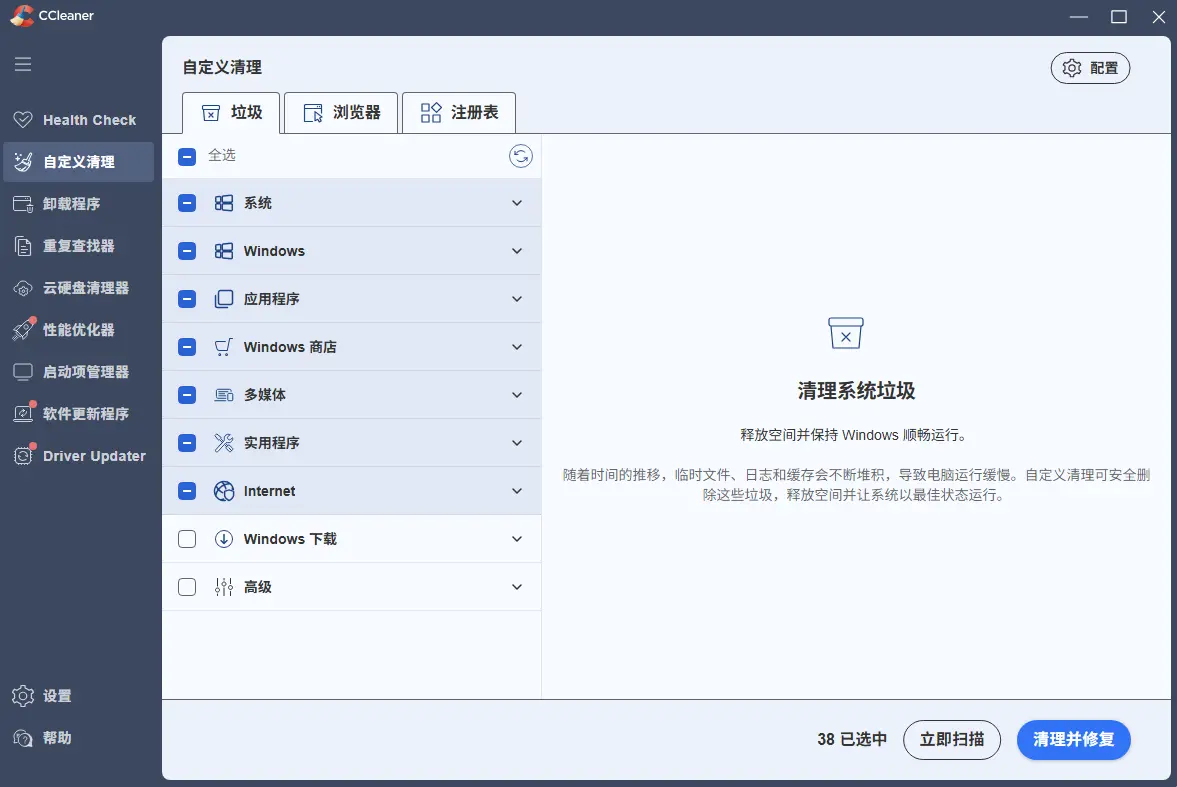This screenshot has width=1177, height=787.
Task: Click the 性能优化器 rocket icon
Action: pyautogui.click(x=23, y=329)
